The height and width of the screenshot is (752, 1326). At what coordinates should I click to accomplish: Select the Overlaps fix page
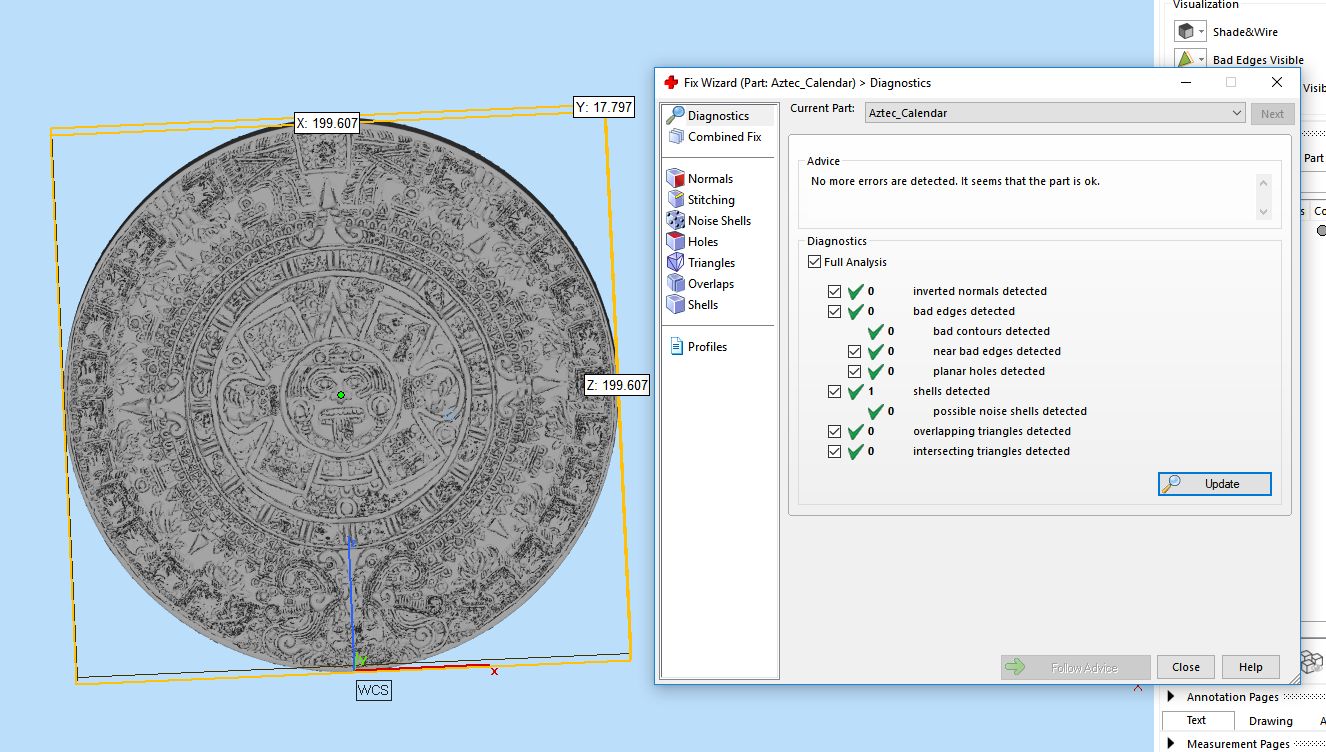click(x=710, y=284)
